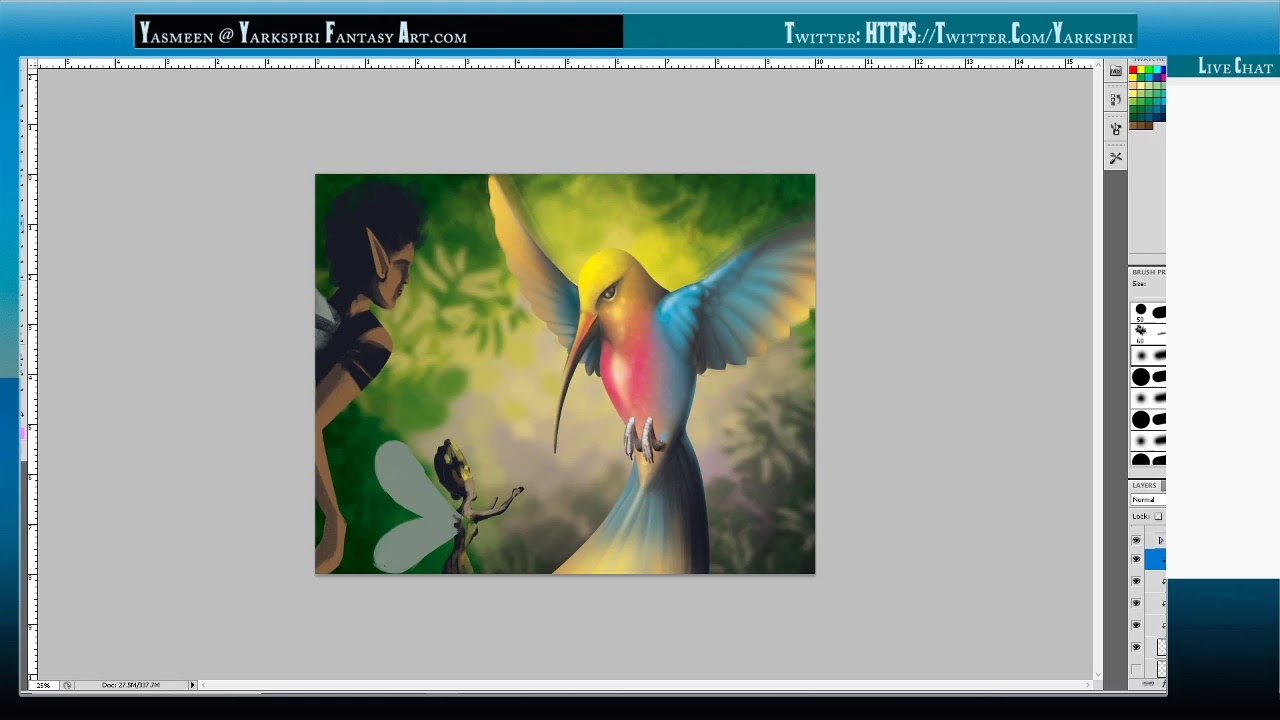Show the hidden bottom layer's visibility box
The height and width of the screenshot is (720, 1280).
coord(1135,669)
